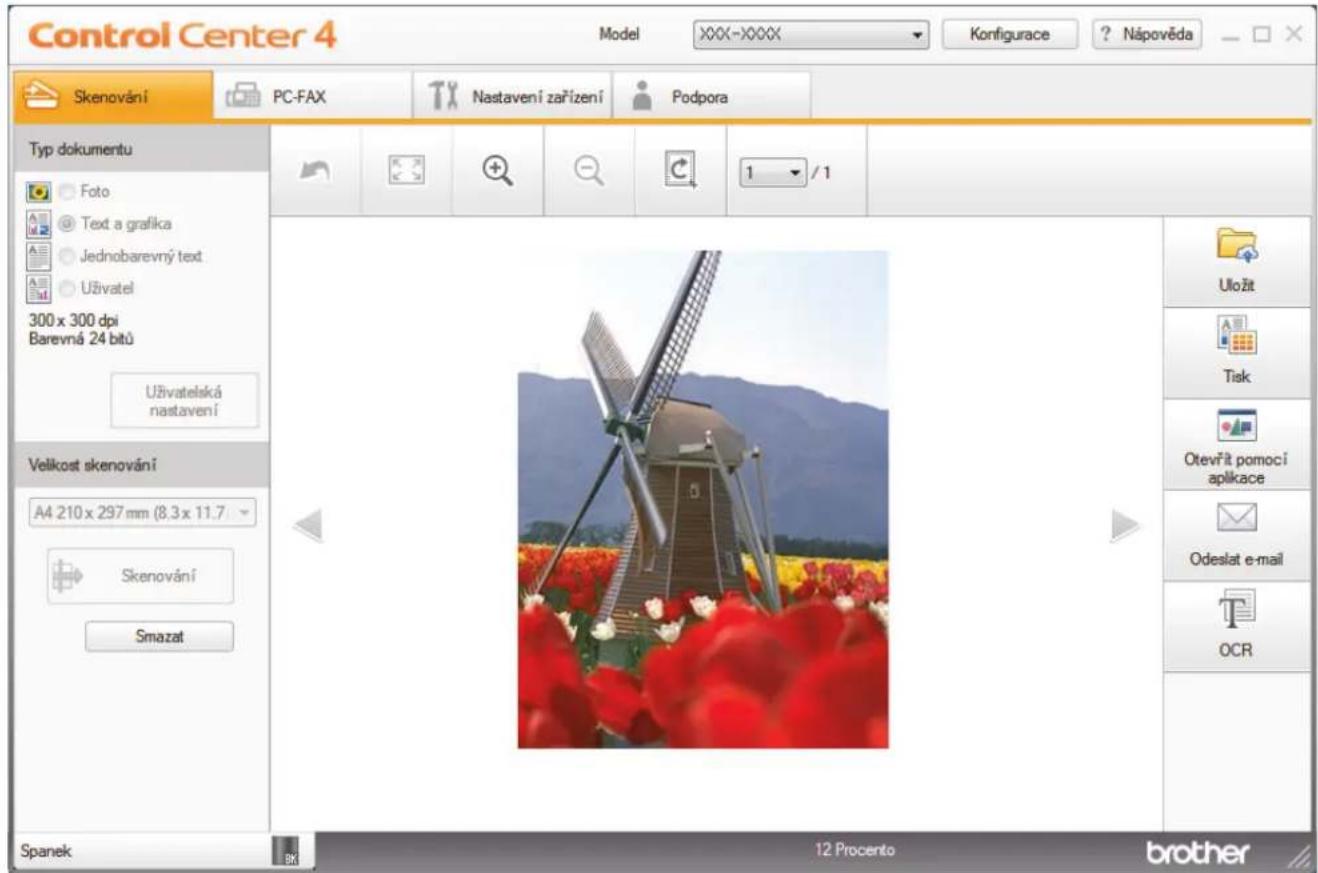Click the Smazat button
1318x873 pixels.
(x=159, y=635)
